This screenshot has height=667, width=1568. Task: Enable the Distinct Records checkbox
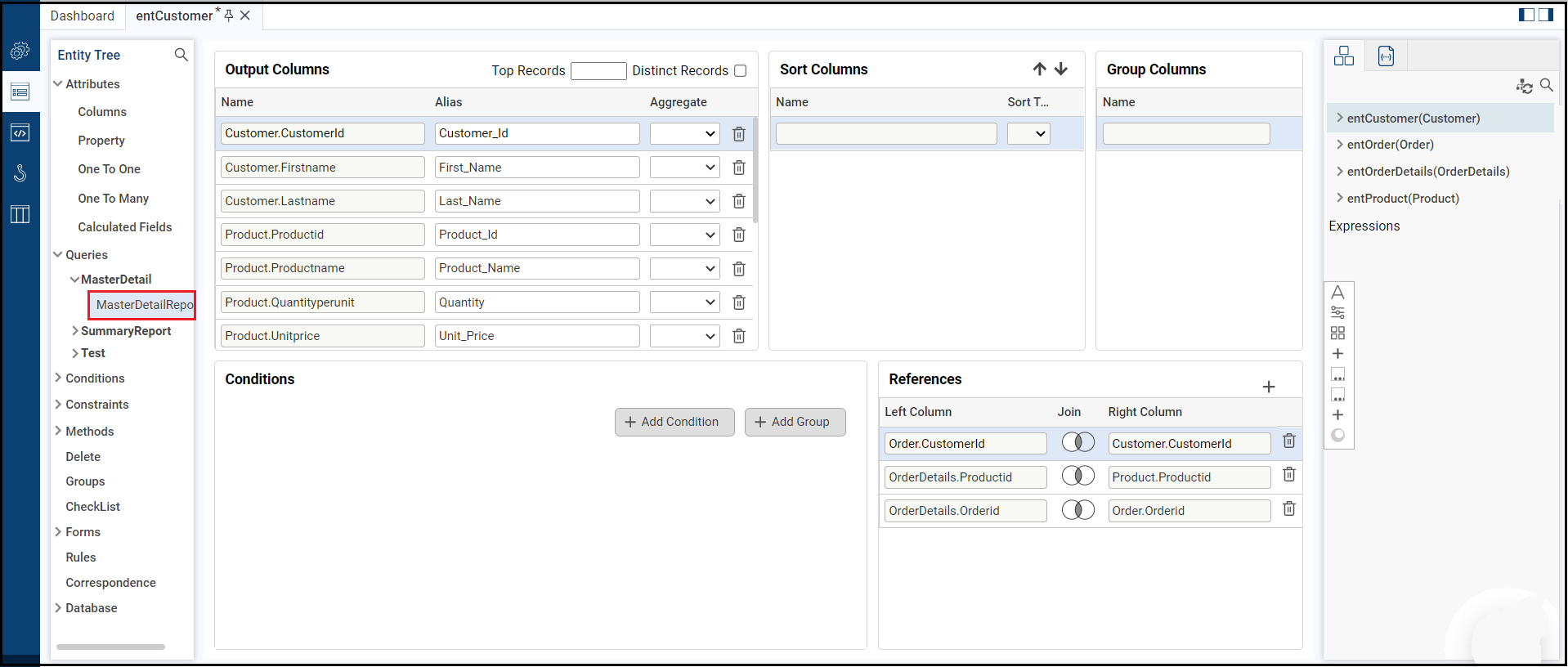click(x=740, y=71)
